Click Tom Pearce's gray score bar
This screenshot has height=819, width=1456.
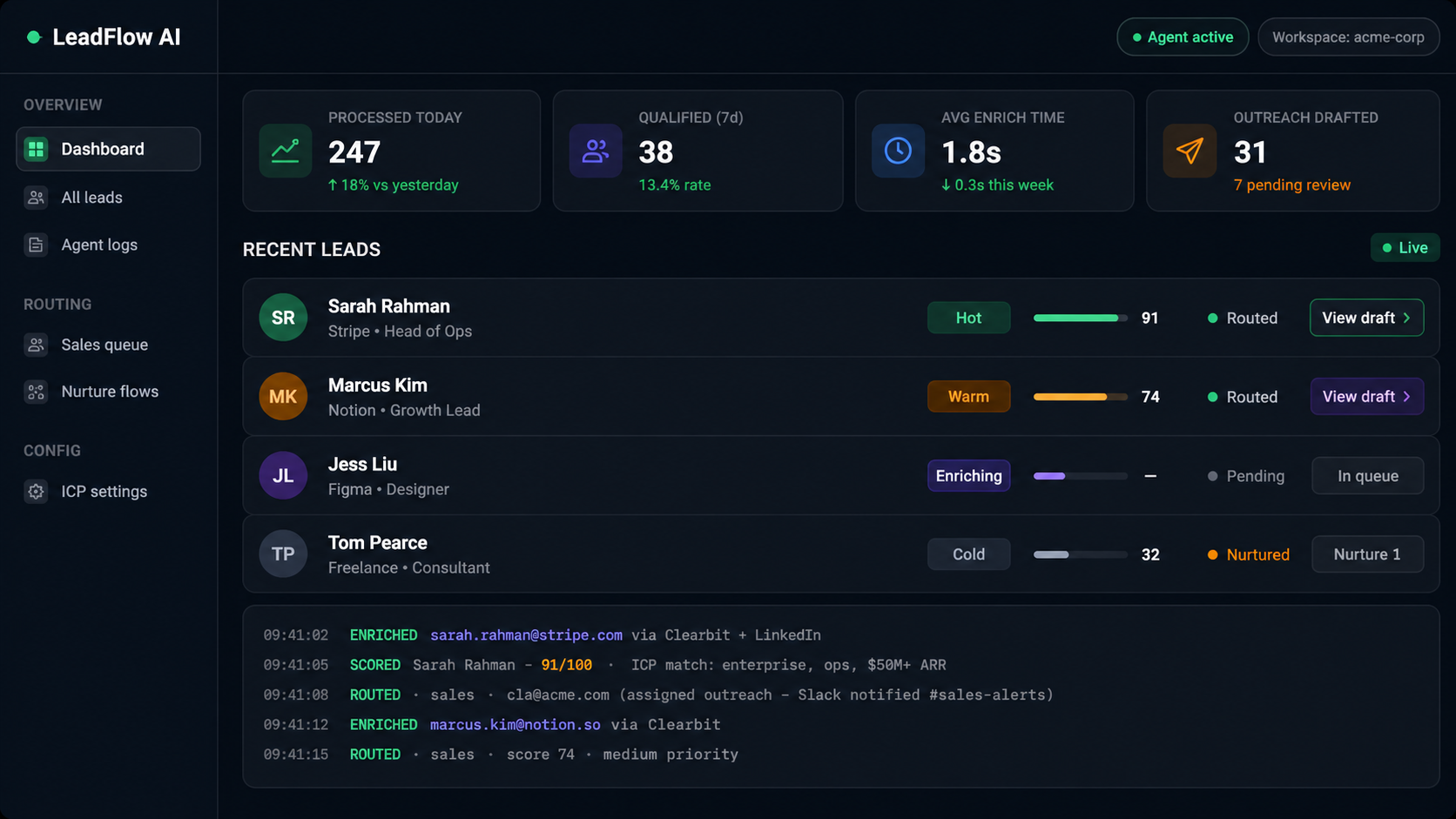1080,554
